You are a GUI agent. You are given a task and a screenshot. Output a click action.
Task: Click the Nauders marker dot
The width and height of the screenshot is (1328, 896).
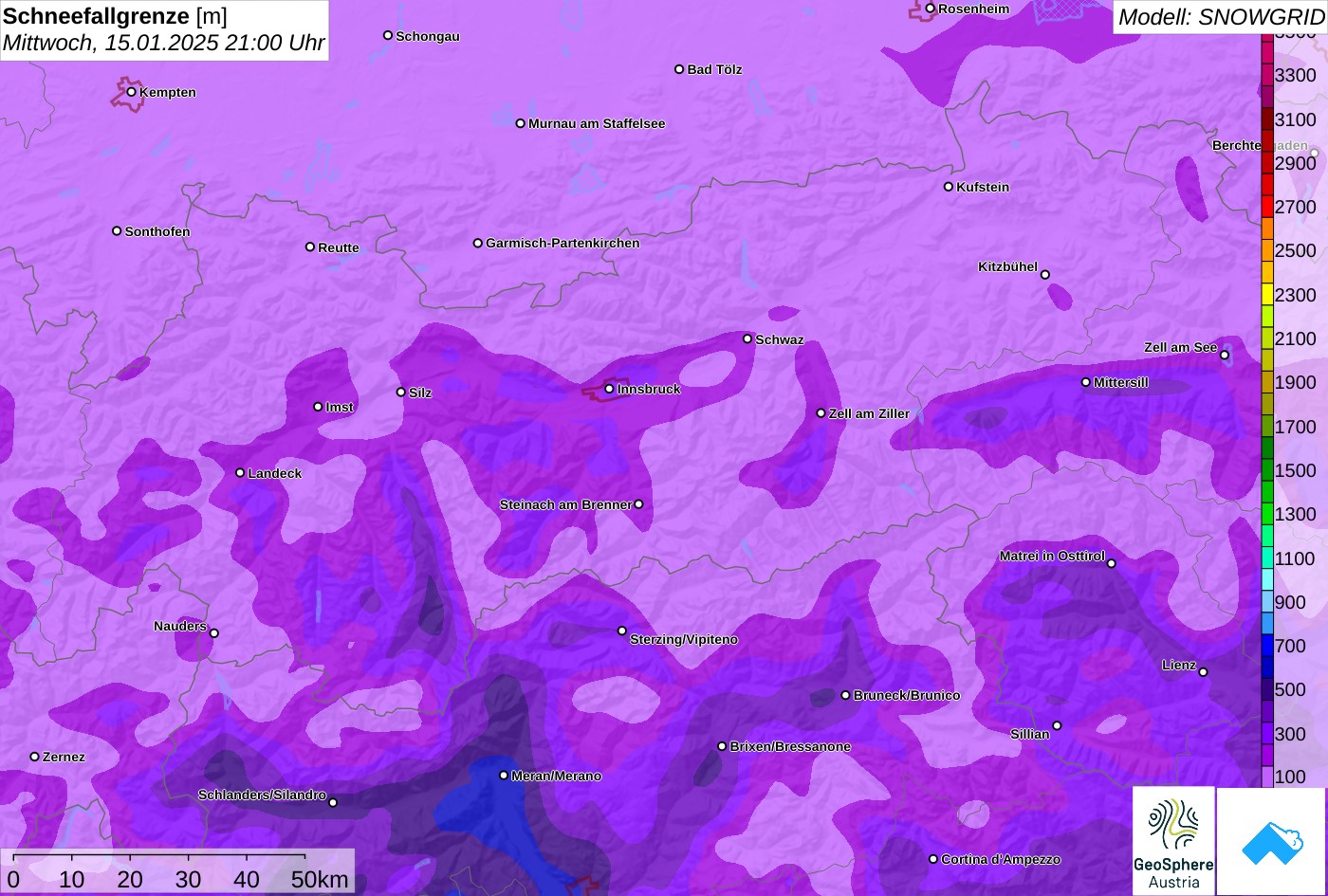214,633
